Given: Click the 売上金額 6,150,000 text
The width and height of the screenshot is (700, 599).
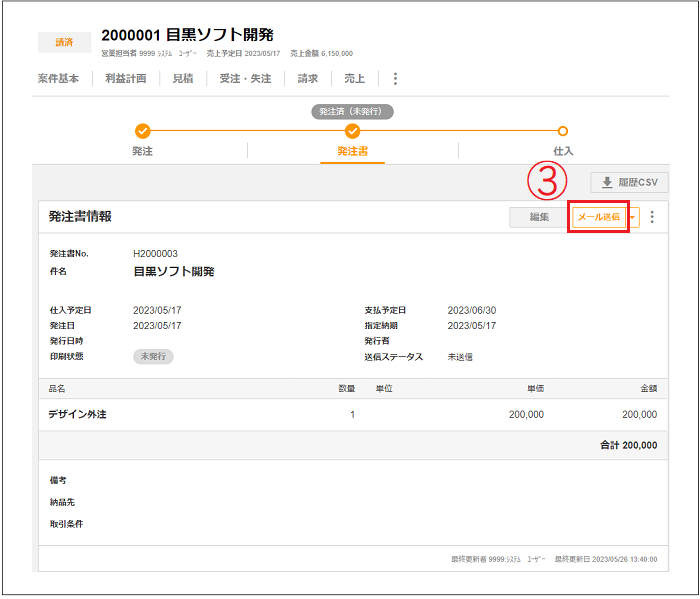Looking at the screenshot, I should coord(321,54).
